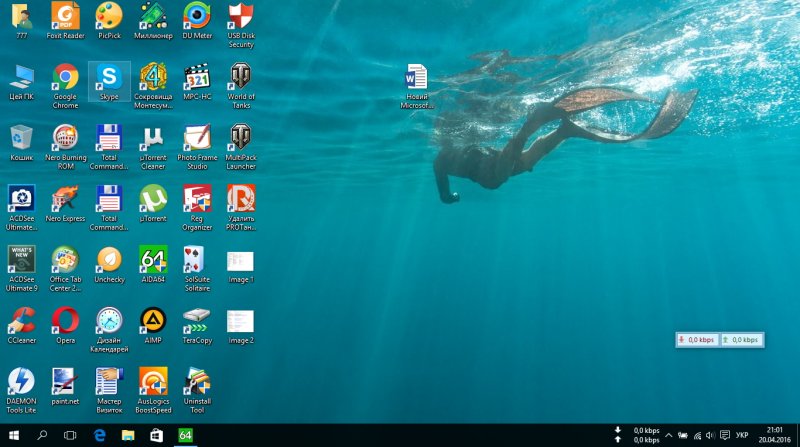Open the УКР language switcher
The image size is (800, 447).
click(741, 436)
